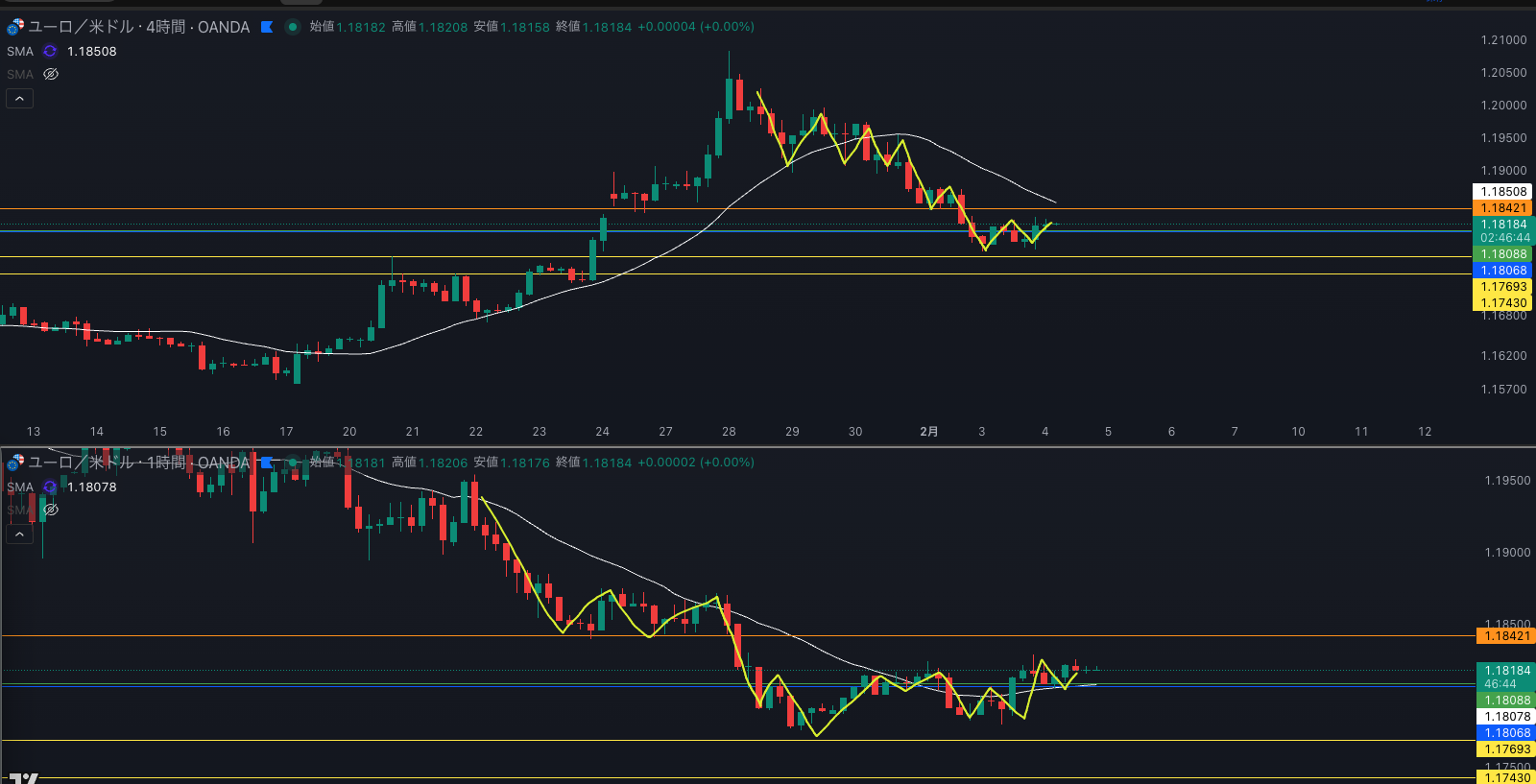Click the 2月 date marker on the time axis

(928, 432)
